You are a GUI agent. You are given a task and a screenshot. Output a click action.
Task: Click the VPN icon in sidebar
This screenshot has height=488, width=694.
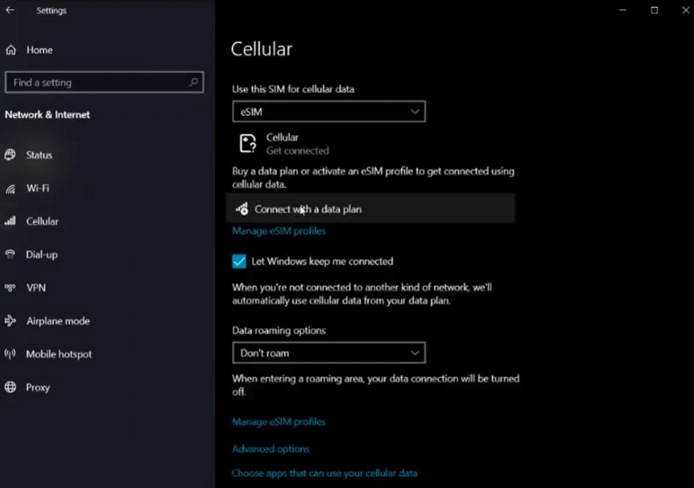(x=10, y=288)
